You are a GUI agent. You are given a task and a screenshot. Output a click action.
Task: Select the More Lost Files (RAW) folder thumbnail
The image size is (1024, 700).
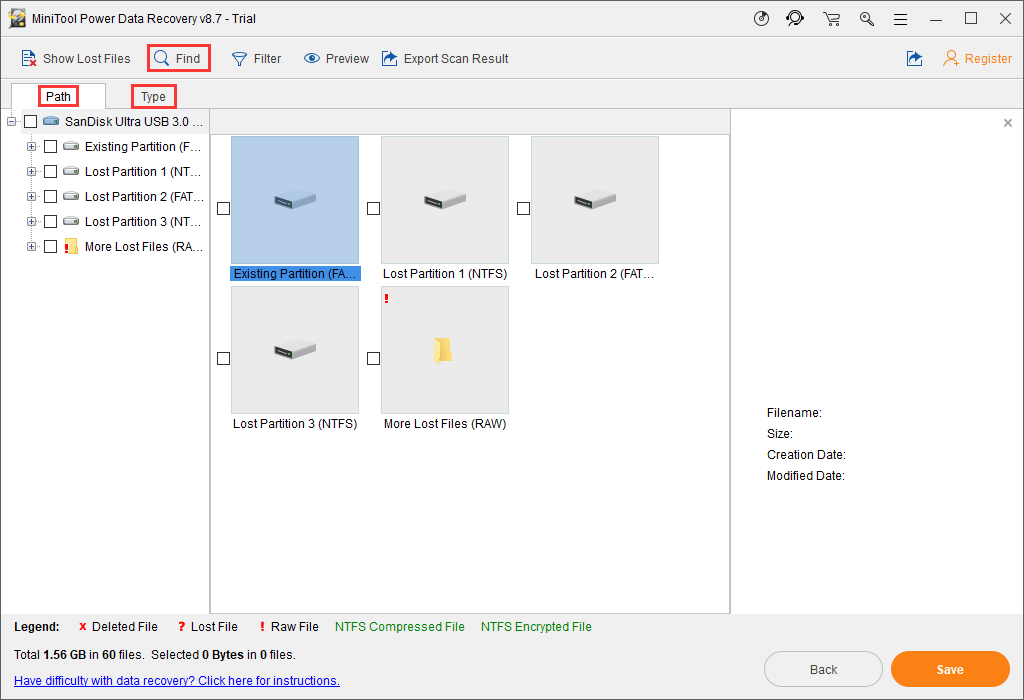tap(445, 350)
